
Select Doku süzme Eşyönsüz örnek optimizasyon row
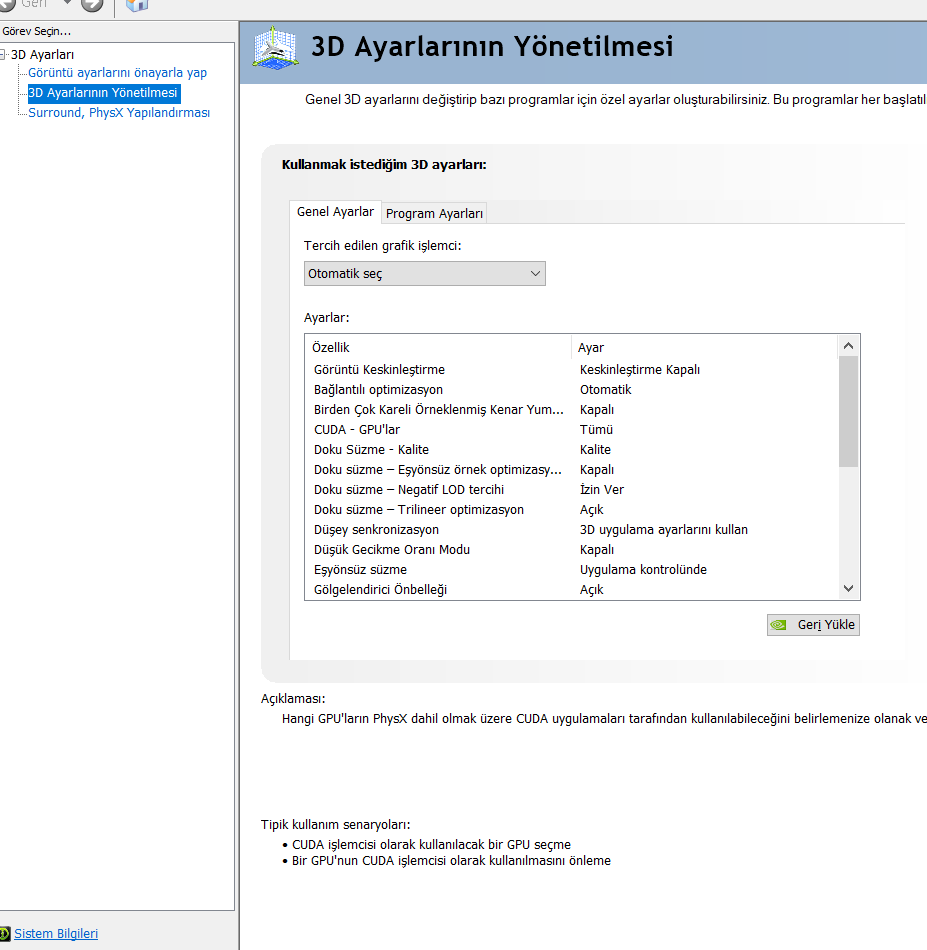(572, 470)
